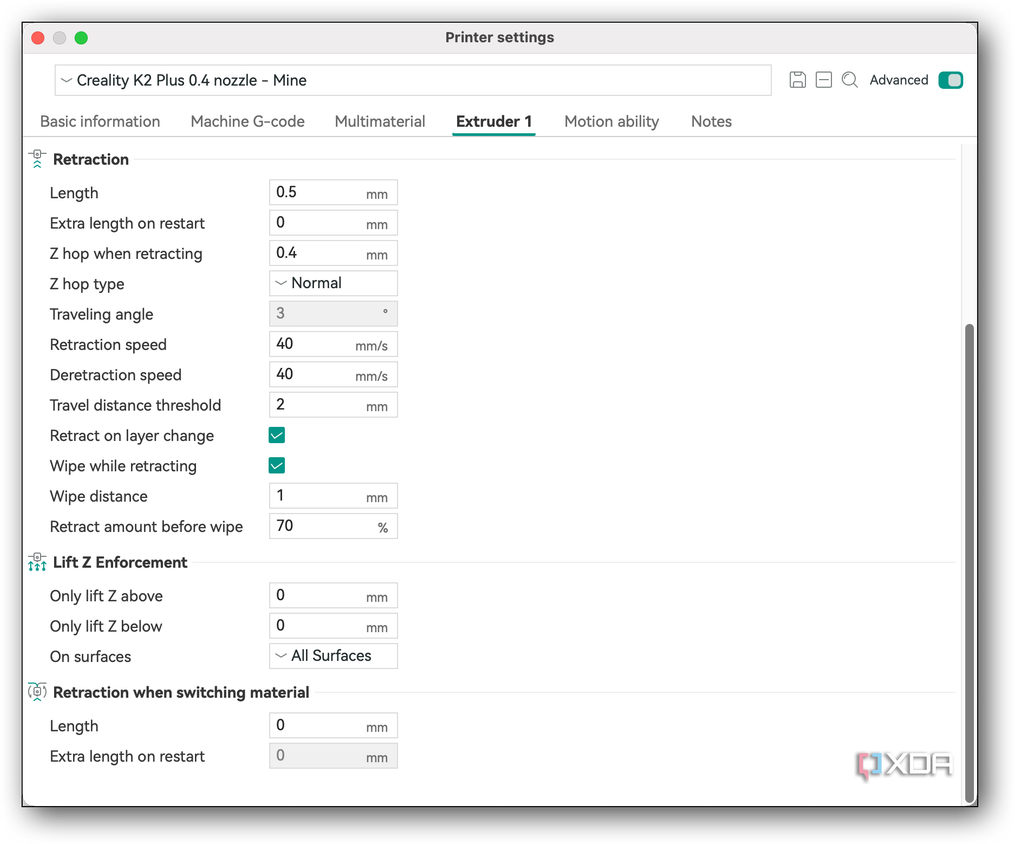Screen dimensions: 1015x844
Task: Uncheck Wipe while retracting
Action: (276, 465)
